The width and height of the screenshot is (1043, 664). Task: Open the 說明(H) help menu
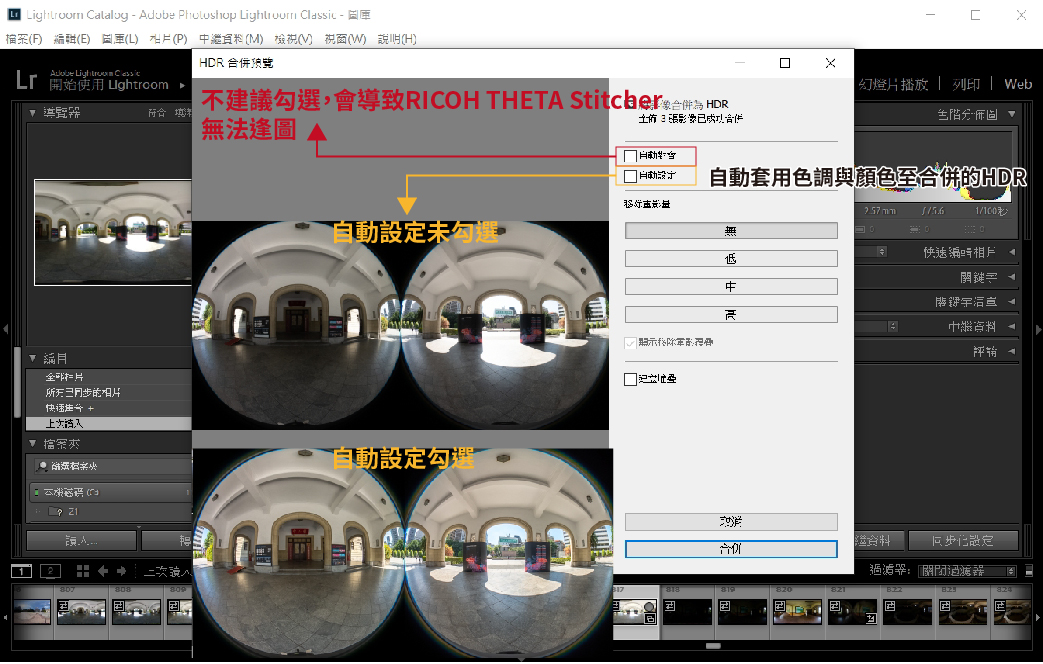coord(397,39)
